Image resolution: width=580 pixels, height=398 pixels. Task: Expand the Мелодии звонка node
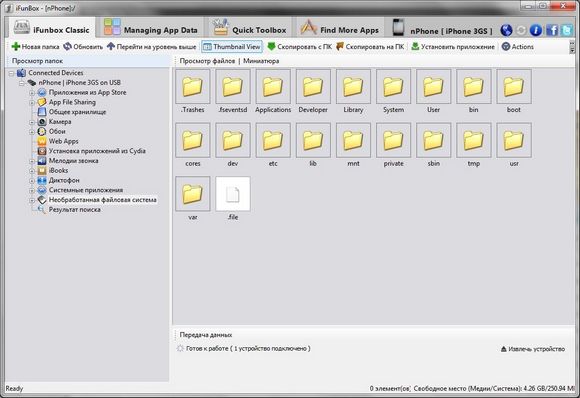[x=32, y=161]
